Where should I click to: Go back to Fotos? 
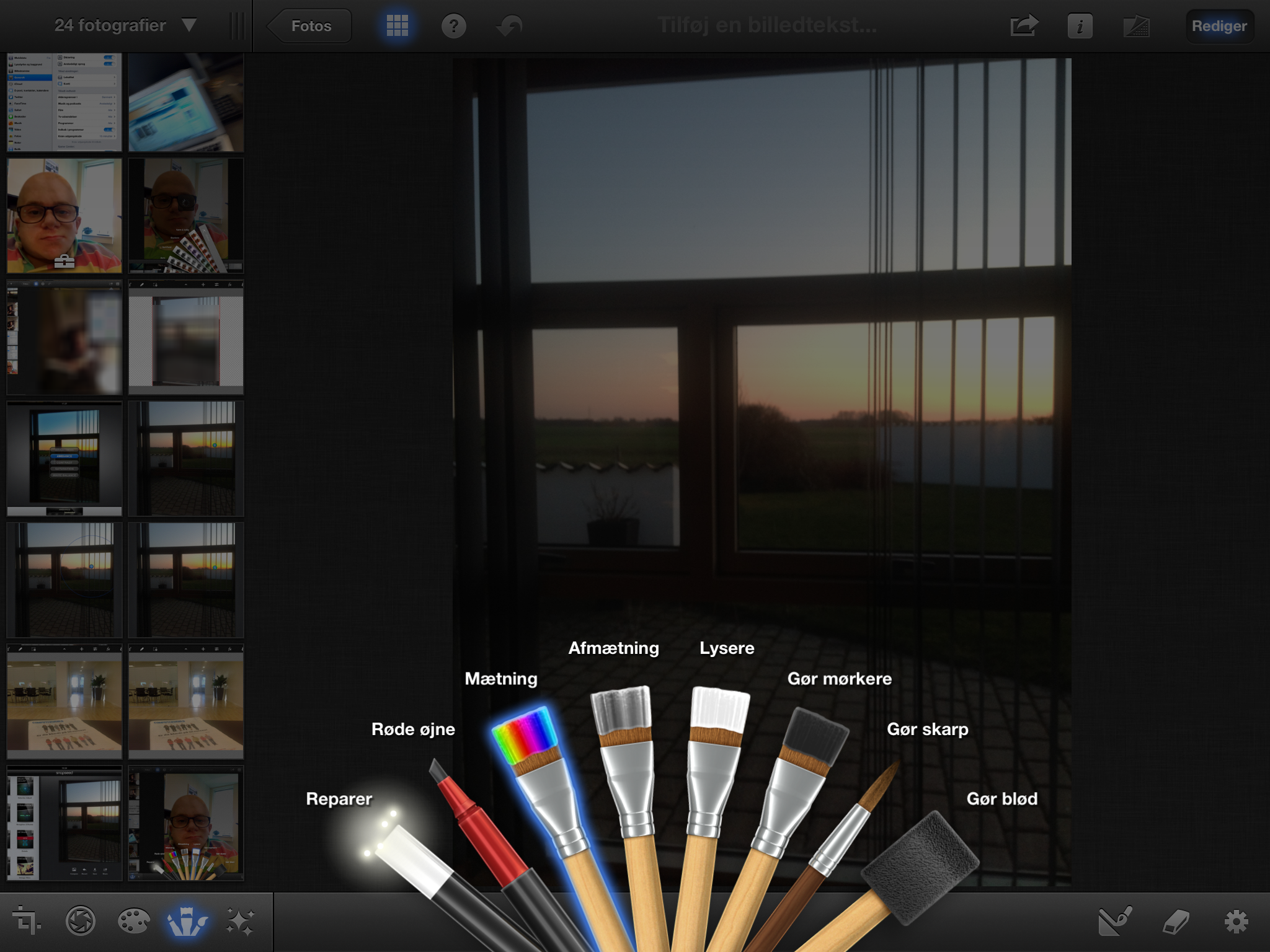(x=311, y=26)
